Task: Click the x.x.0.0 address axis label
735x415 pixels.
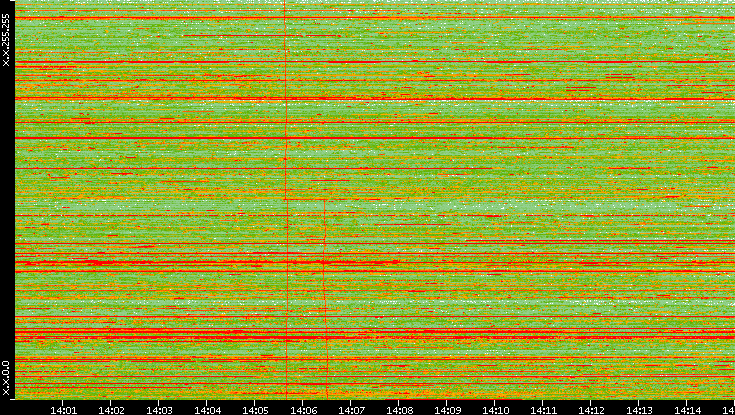Action: point(6,378)
